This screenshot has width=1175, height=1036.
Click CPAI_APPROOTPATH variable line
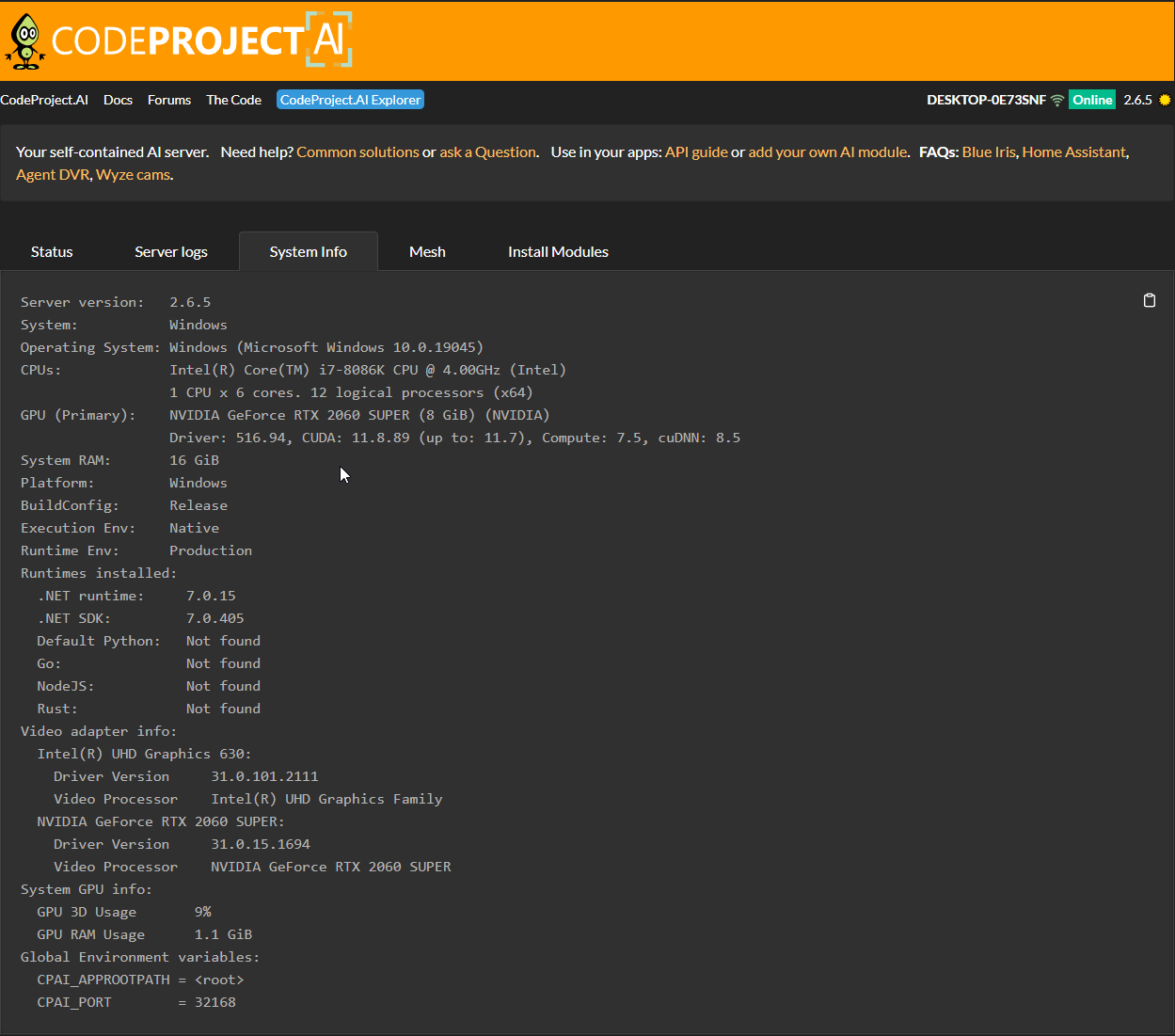tap(140, 980)
